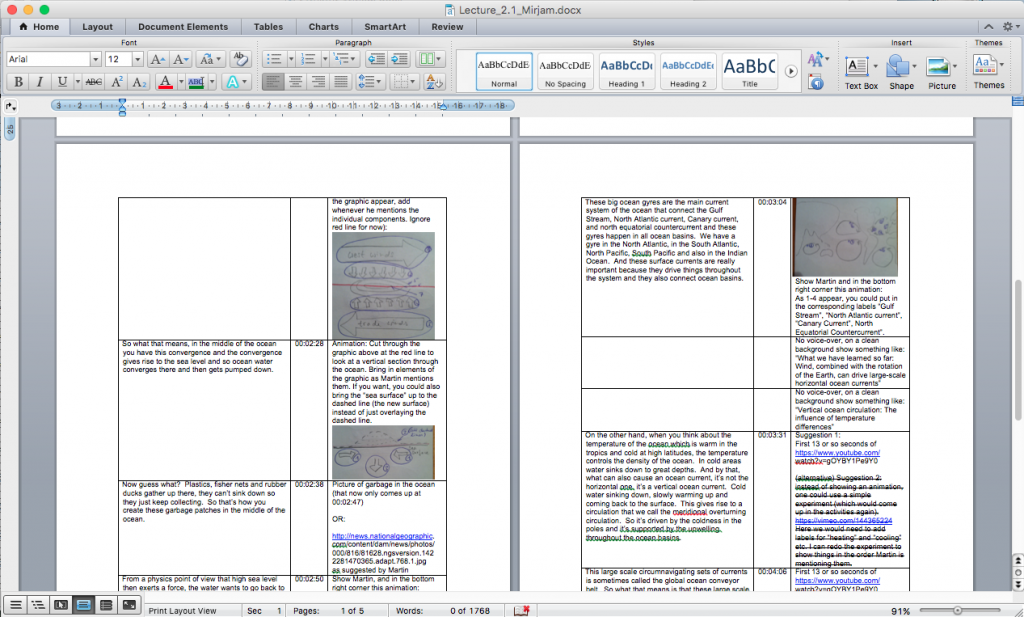The width and height of the screenshot is (1024, 617).
Task: Increase paragraph indent
Action: pos(400,60)
